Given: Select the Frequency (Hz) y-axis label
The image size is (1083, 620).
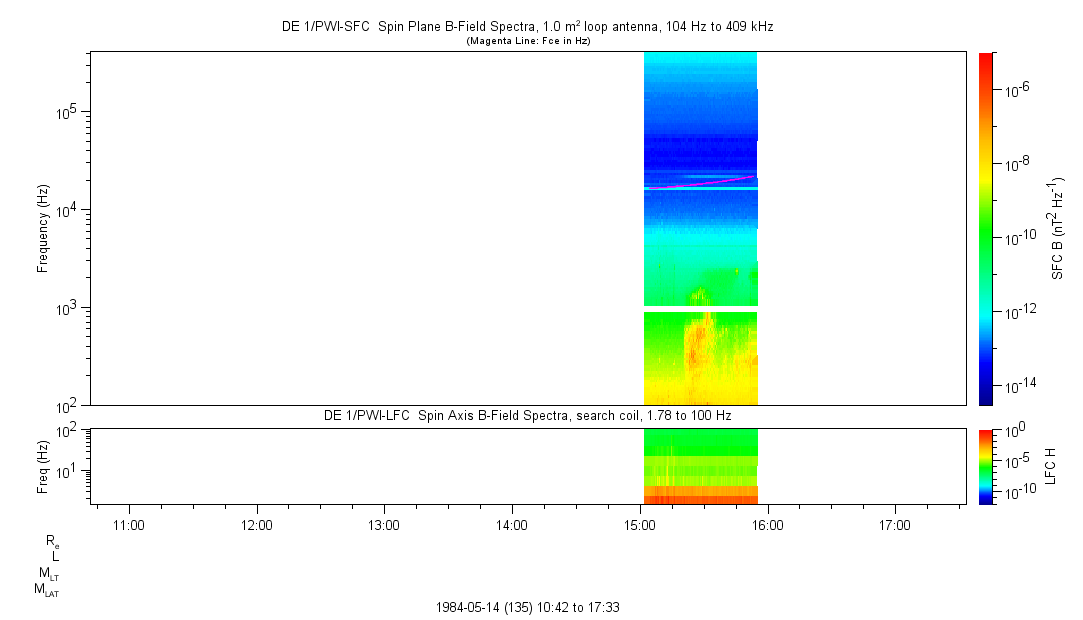Looking at the screenshot, I should point(44,228).
